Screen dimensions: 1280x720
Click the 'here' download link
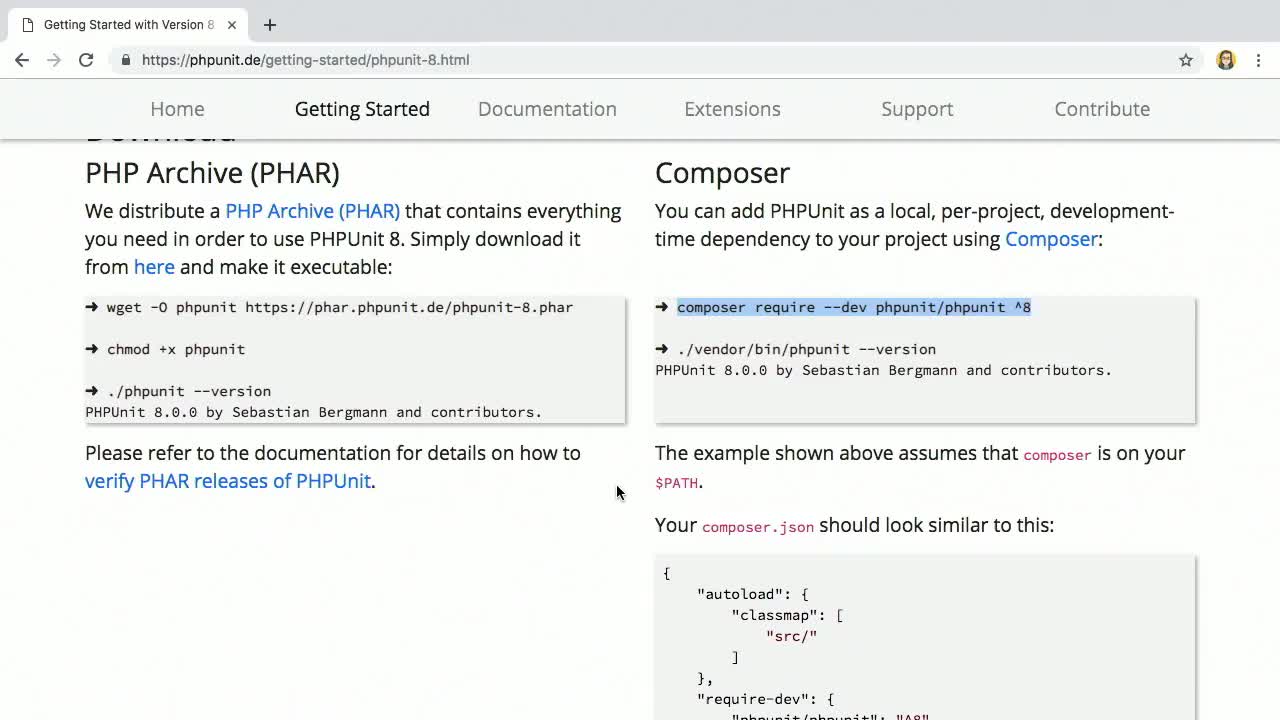coord(154,267)
